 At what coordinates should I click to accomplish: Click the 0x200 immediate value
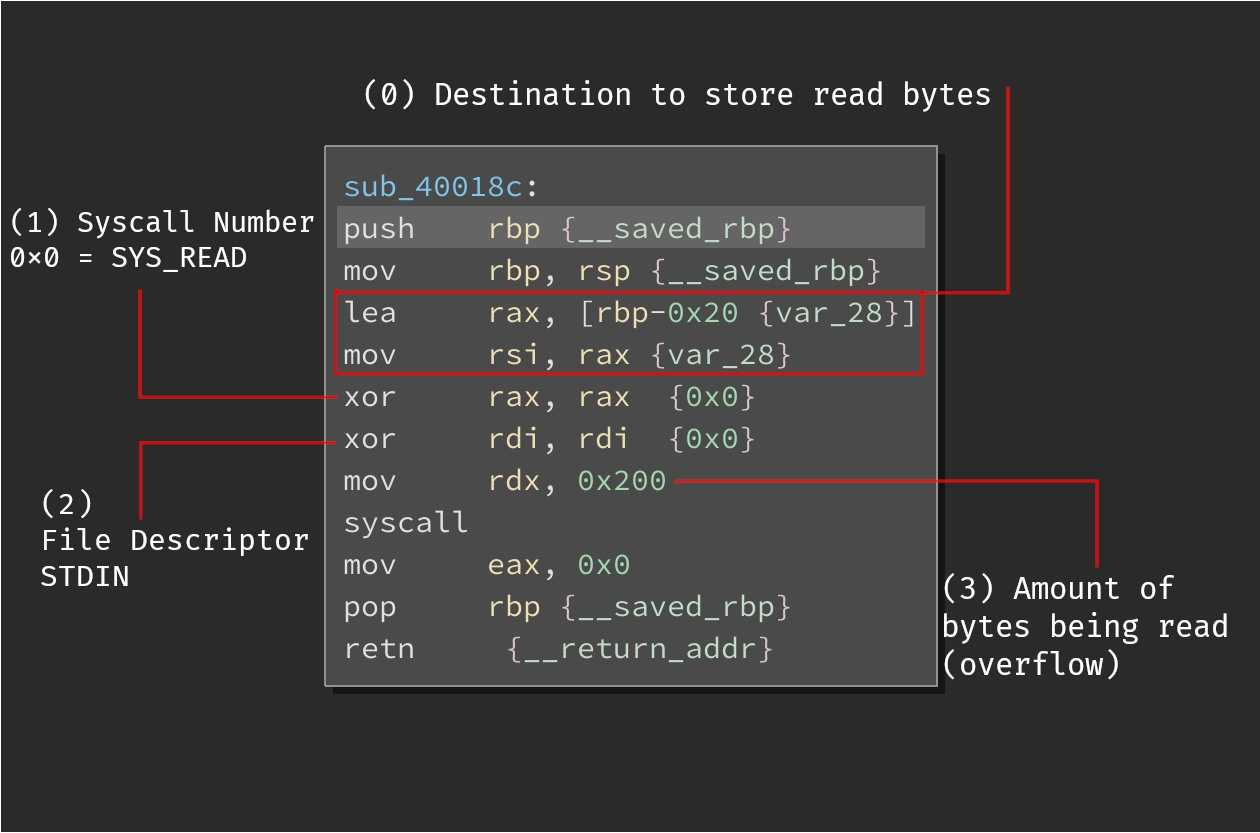[621, 481]
